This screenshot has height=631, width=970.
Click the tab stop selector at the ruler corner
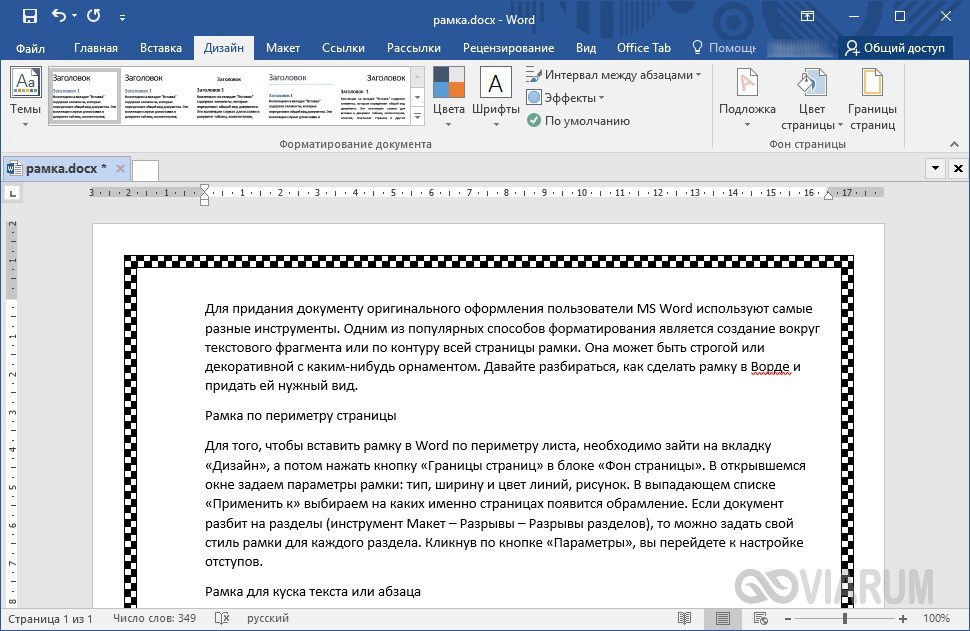pyautogui.click(x=12, y=194)
